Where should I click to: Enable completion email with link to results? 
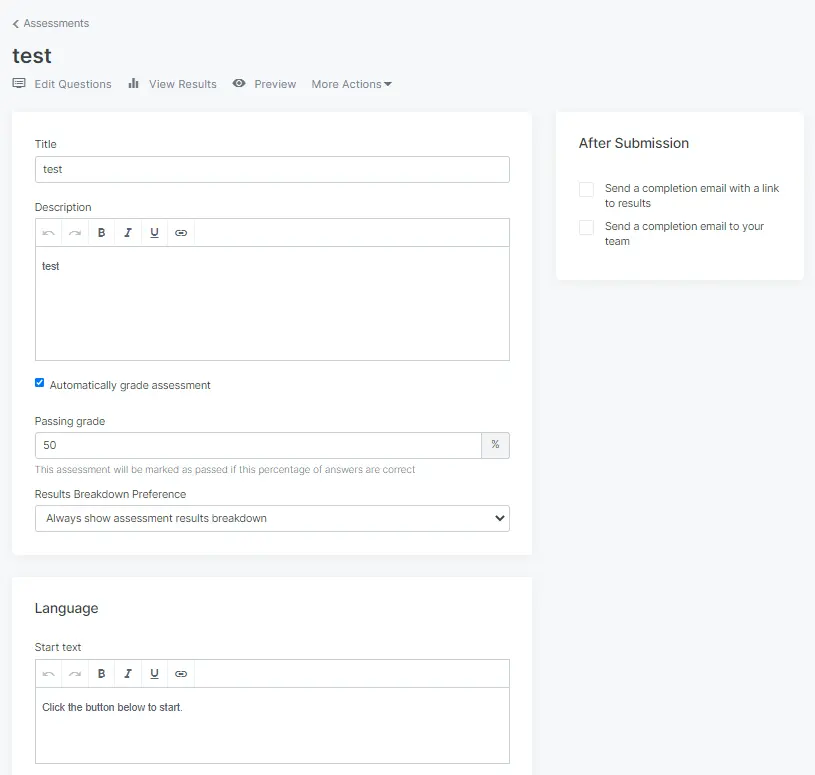tap(586, 189)
